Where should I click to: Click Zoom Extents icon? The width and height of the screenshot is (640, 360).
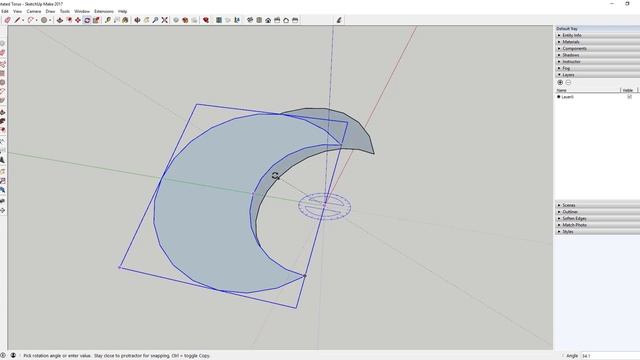pyautogui.click(x=164, y=20)
